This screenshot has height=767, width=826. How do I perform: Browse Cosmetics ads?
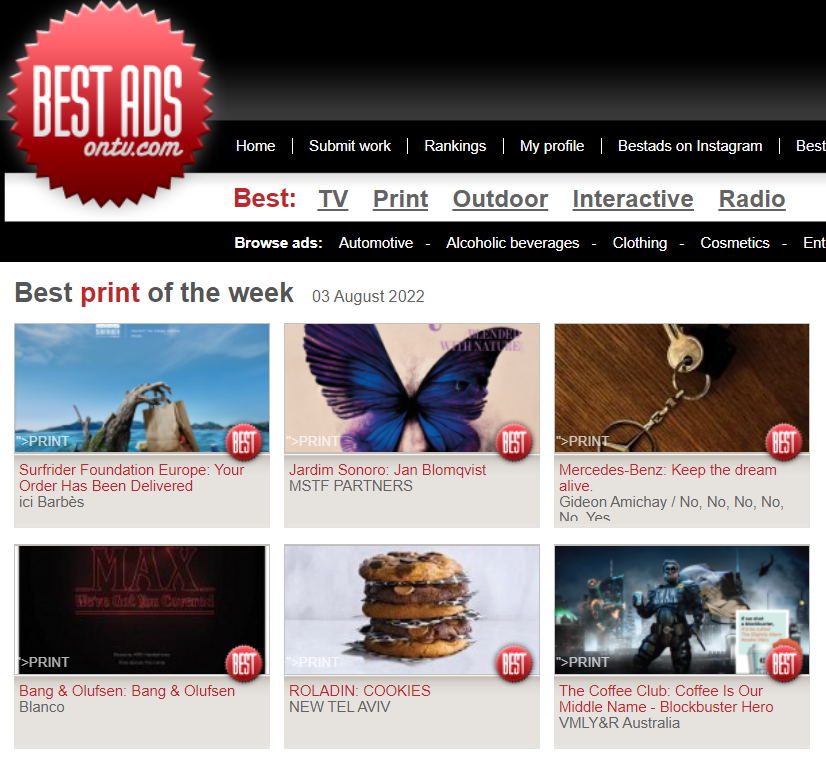tap(735, 243)
